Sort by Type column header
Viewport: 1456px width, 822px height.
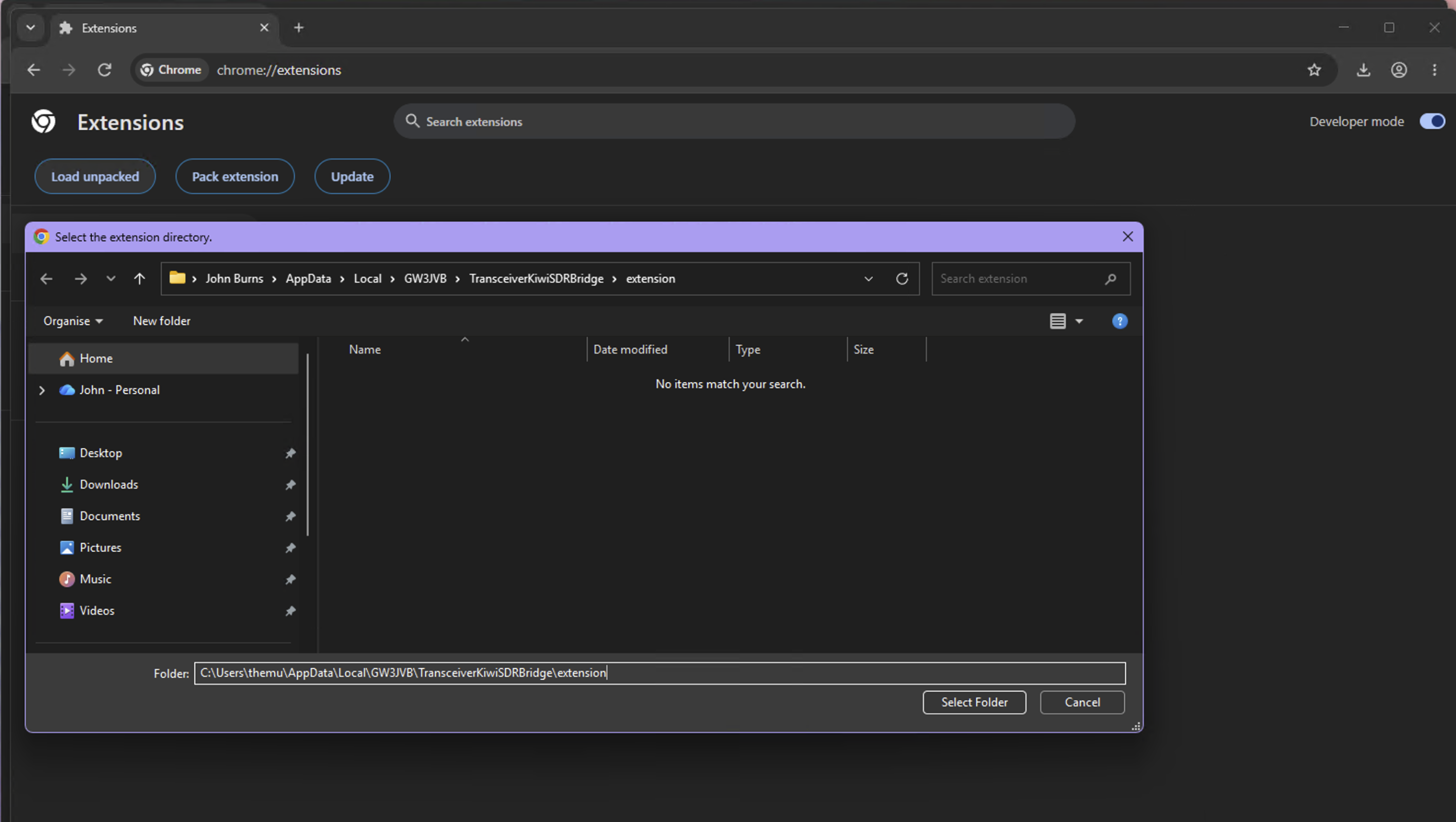(748, 350)
